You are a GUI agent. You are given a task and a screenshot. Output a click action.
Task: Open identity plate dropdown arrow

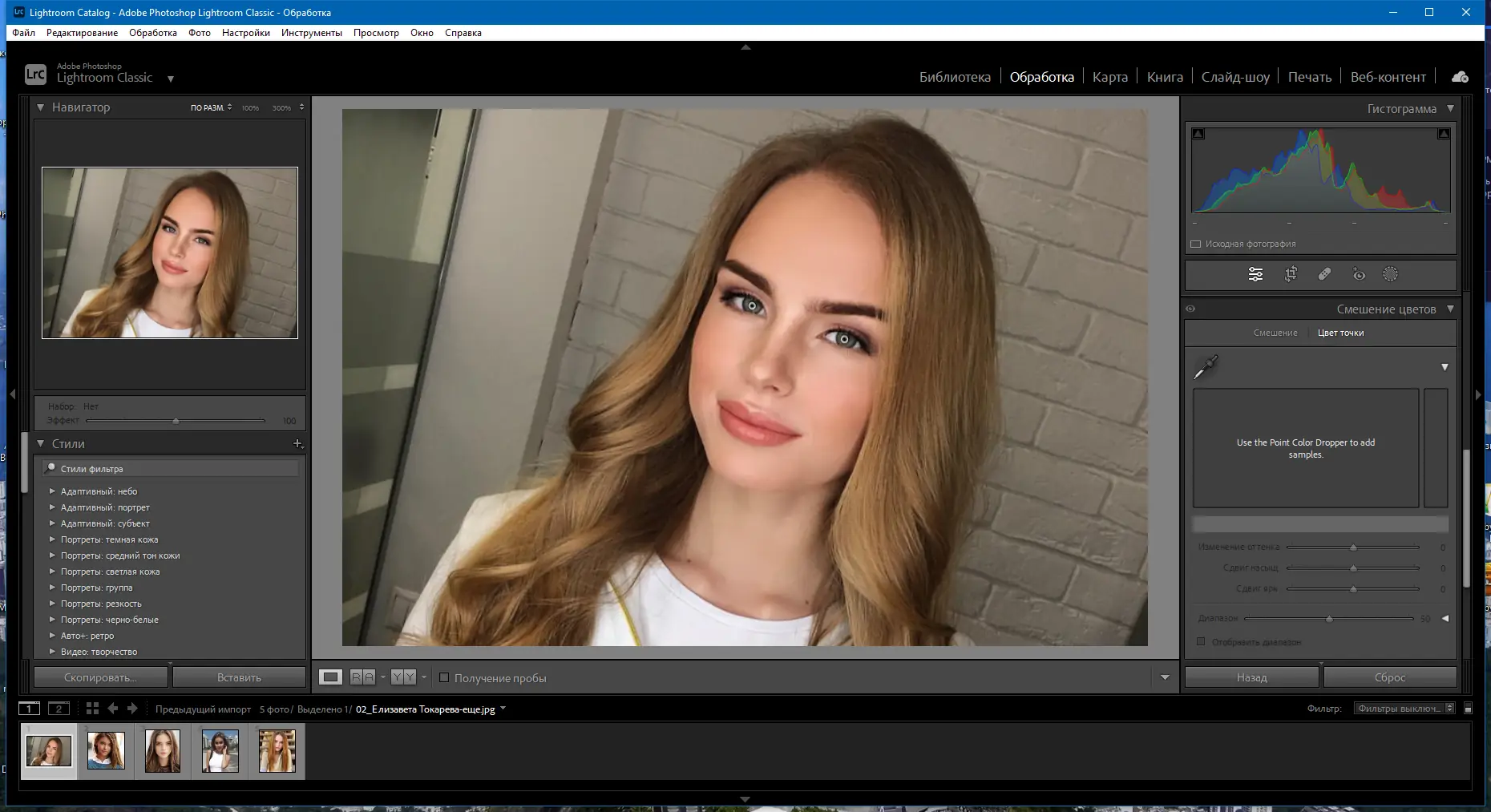click(171, 79)
